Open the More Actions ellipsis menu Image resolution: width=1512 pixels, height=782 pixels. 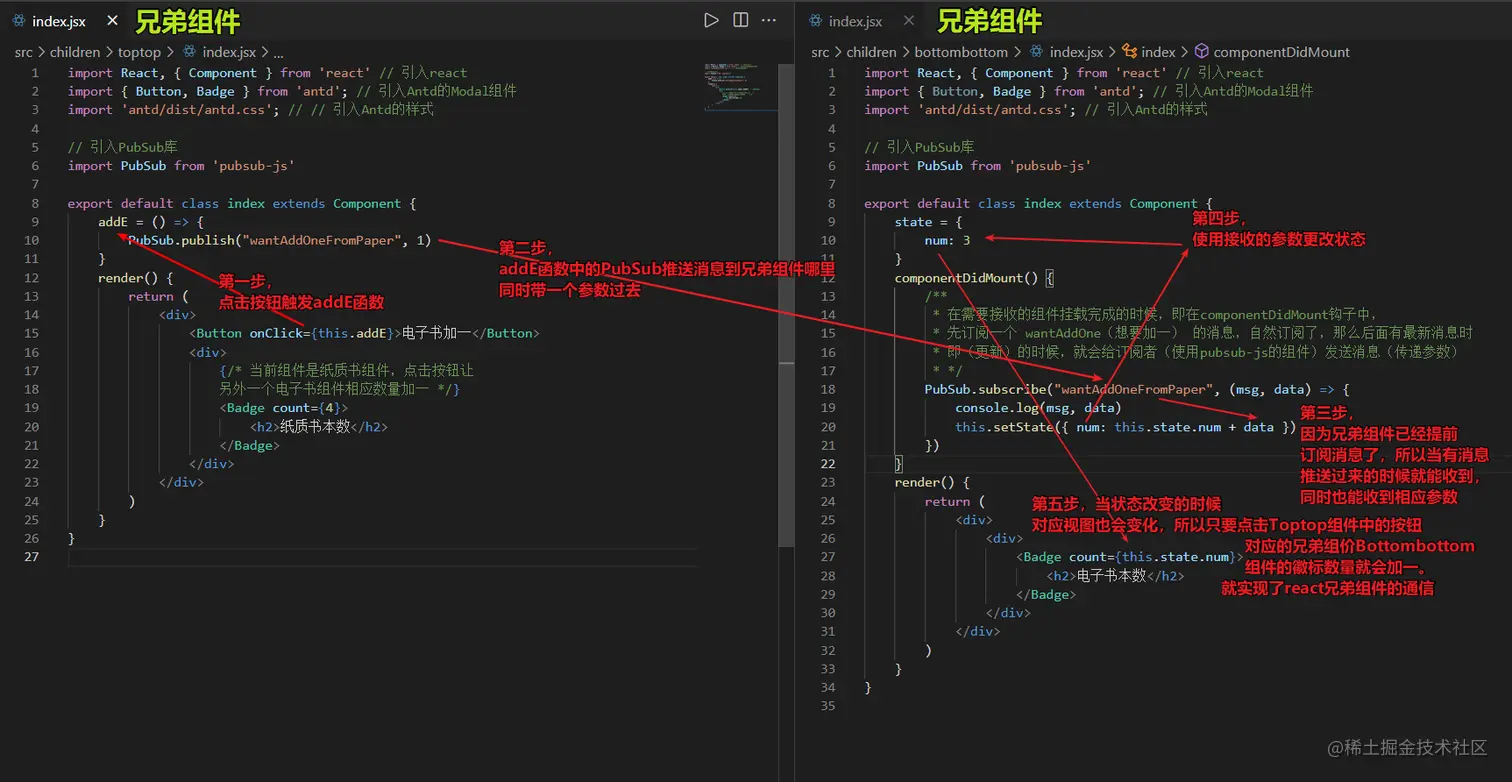(769, 20)
